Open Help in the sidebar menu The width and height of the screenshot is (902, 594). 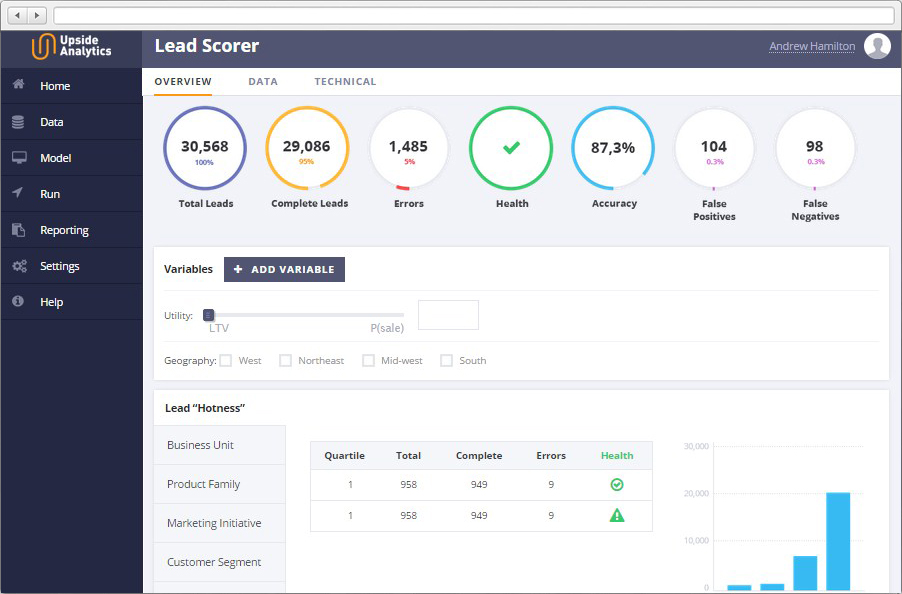pos(71,302)
